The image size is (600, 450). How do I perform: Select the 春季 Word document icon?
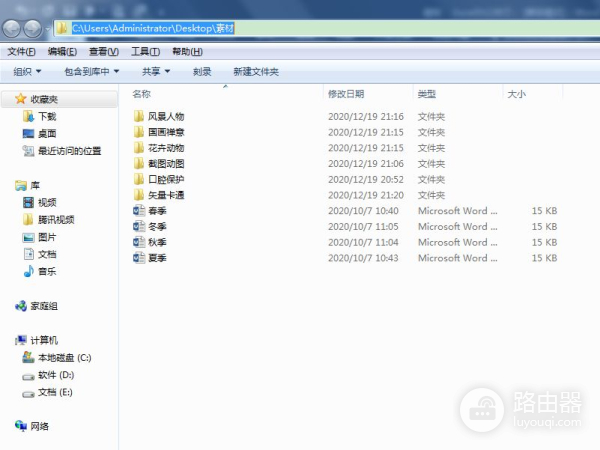coord(139,211)
